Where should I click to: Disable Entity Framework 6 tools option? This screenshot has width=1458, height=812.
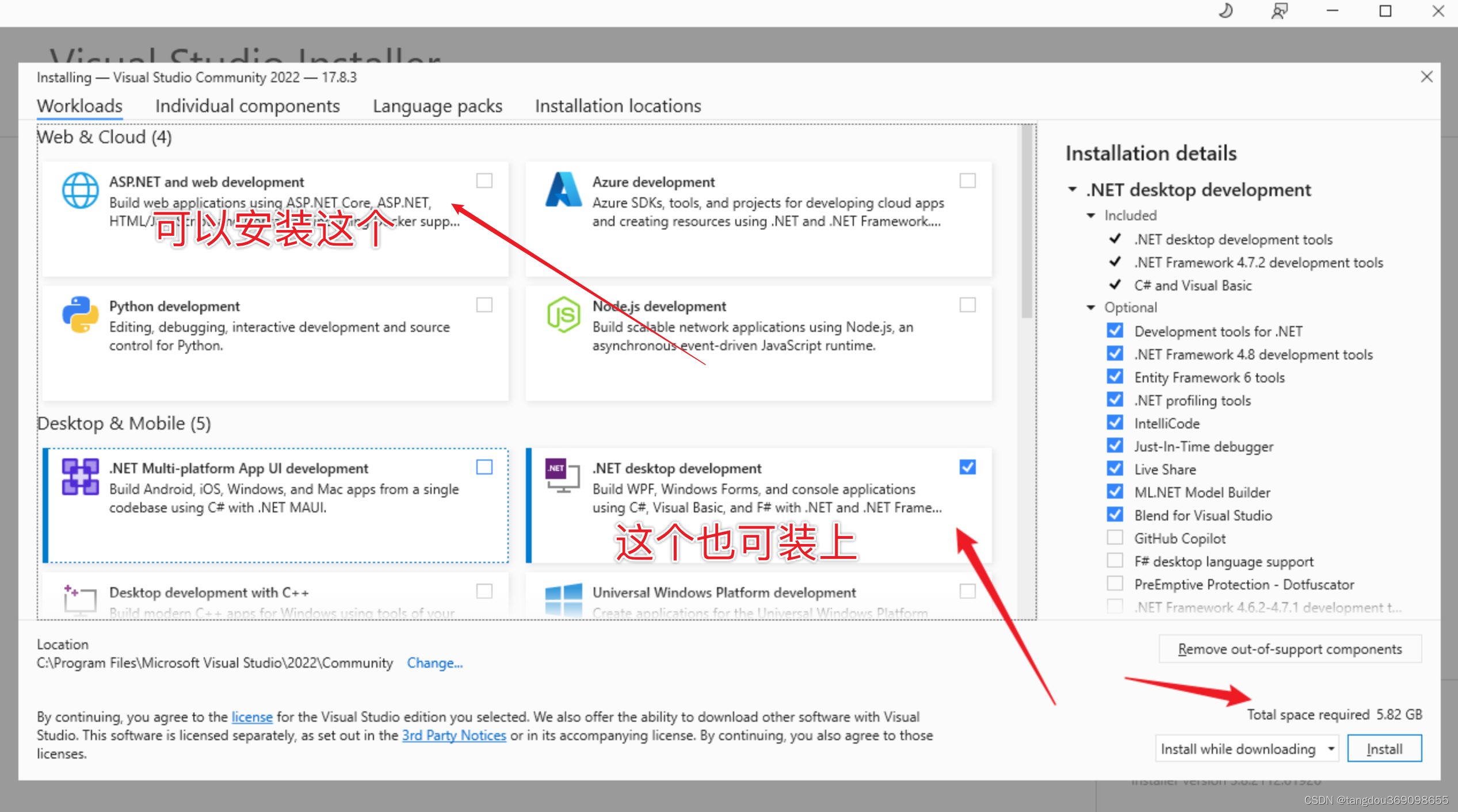coord(1115,377)
